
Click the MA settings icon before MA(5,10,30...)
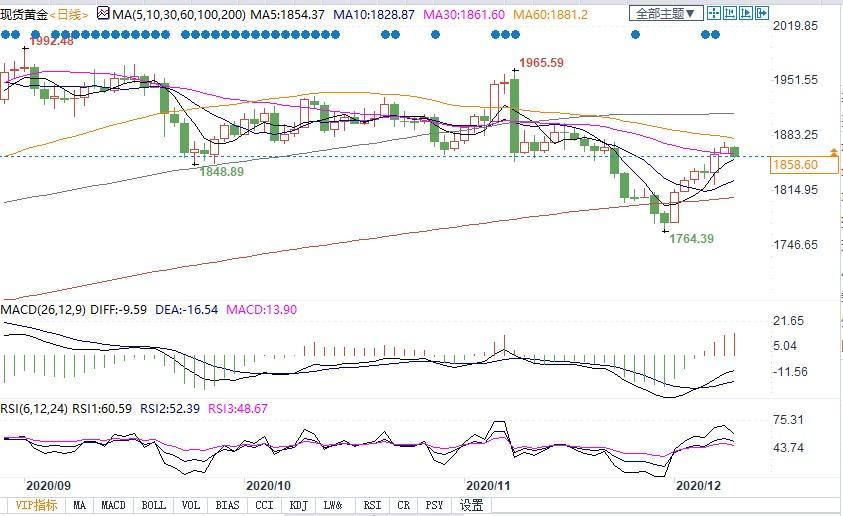click(x=103, y=14)
